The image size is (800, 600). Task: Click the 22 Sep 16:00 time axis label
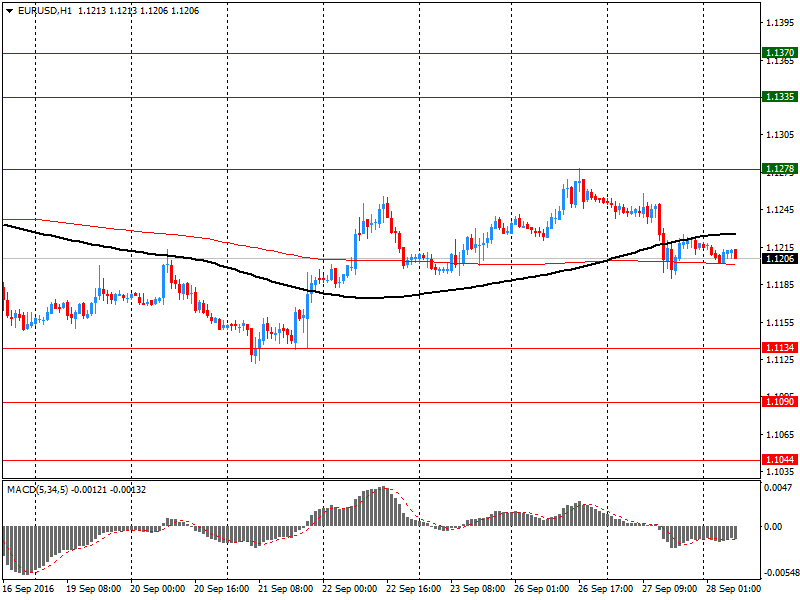(414, 588)
